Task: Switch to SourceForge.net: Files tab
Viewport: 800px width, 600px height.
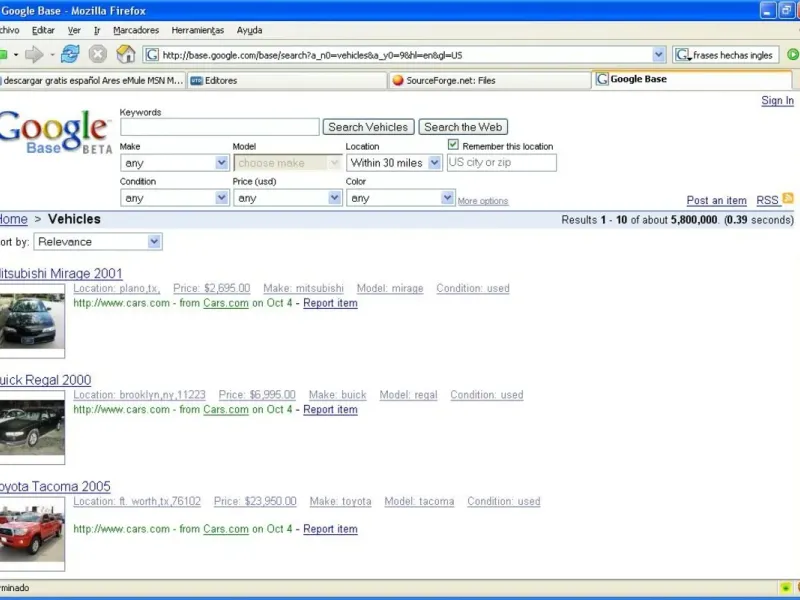Action: (x=489, y=81)
